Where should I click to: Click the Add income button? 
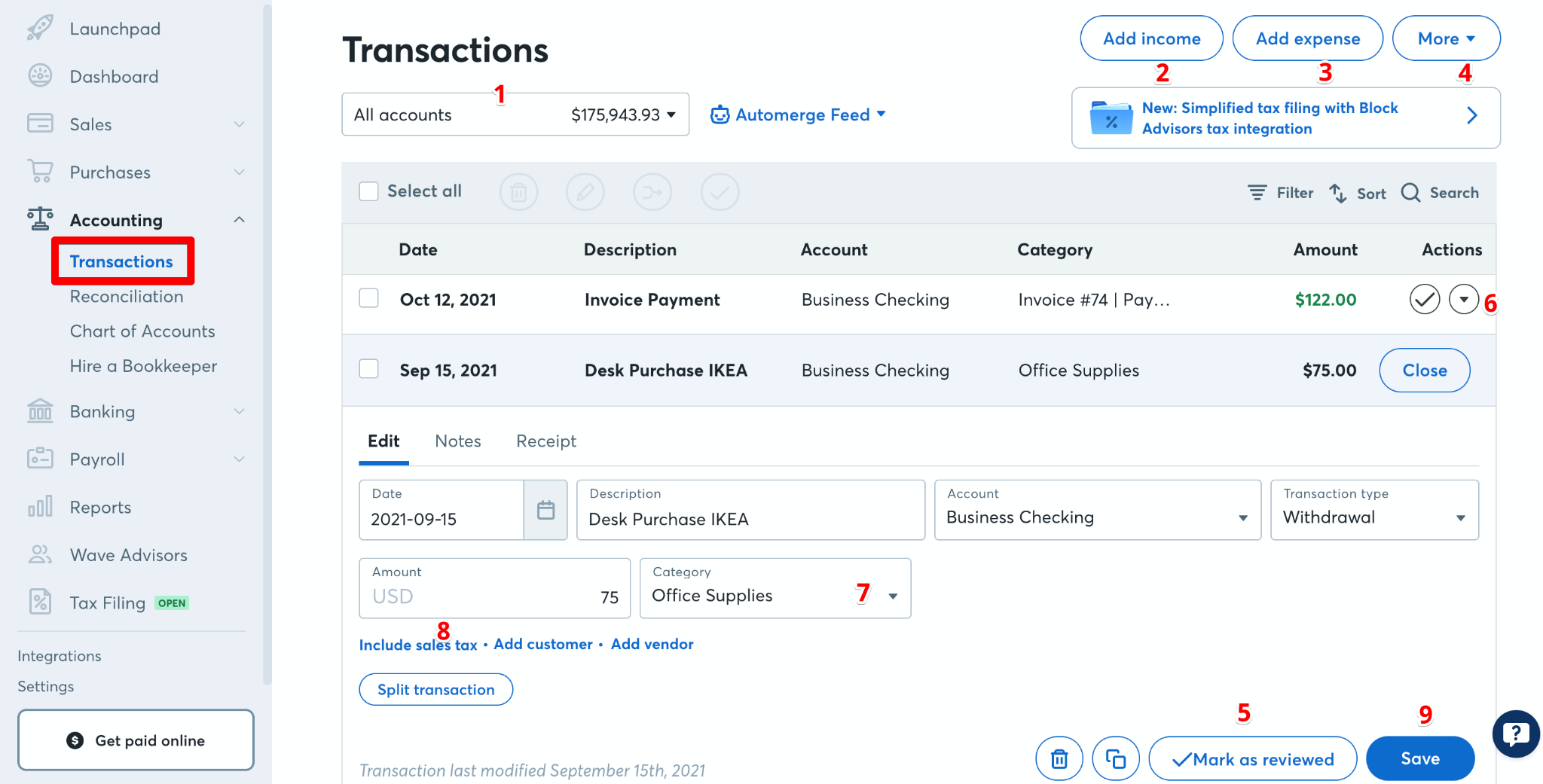(1151, 38)
